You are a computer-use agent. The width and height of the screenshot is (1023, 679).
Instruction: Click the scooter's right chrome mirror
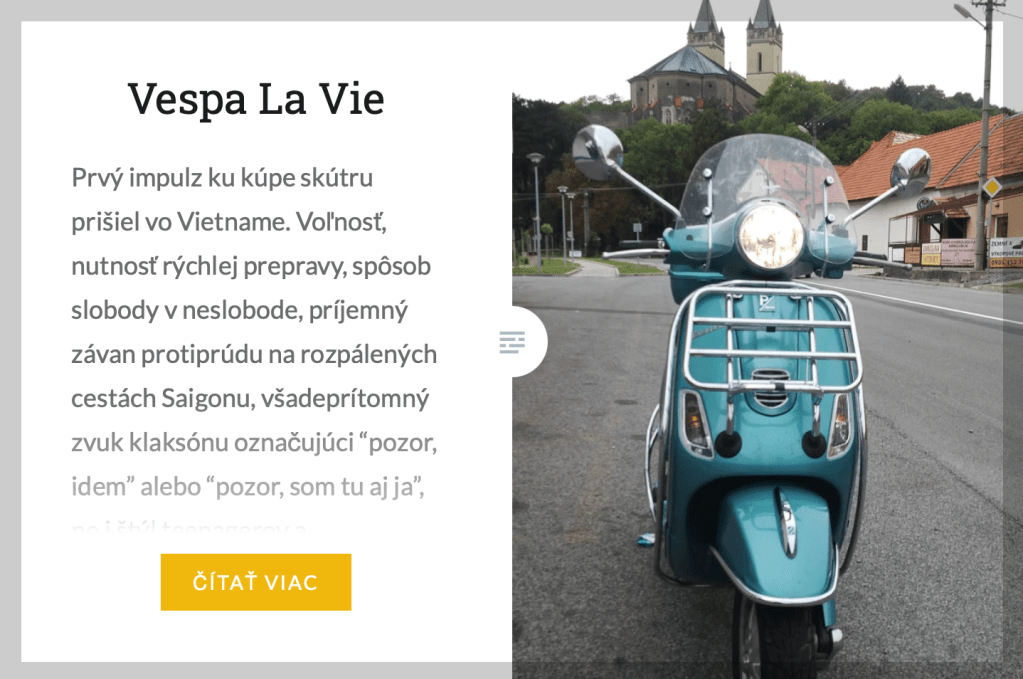tap(911, 172)
